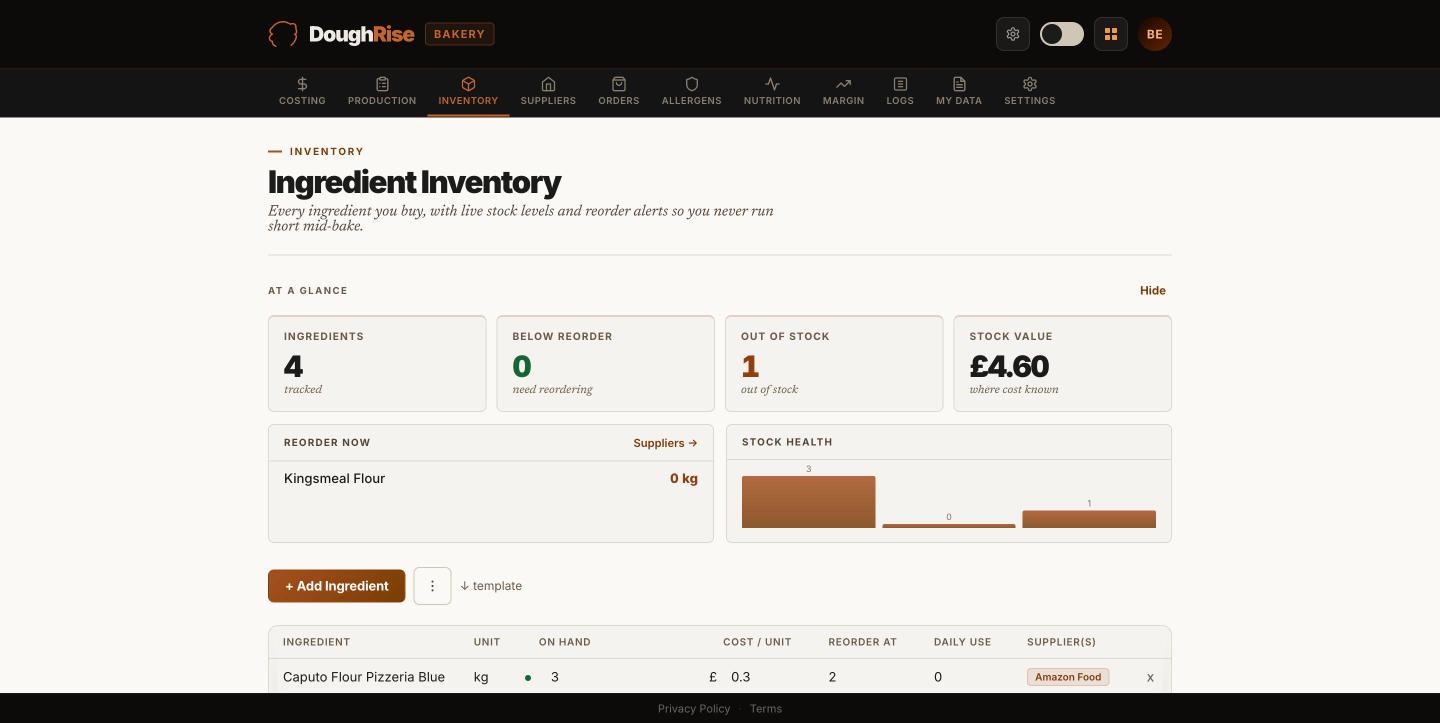
Task: Click the Nutrition pulse icon
Action: (772, 84)
